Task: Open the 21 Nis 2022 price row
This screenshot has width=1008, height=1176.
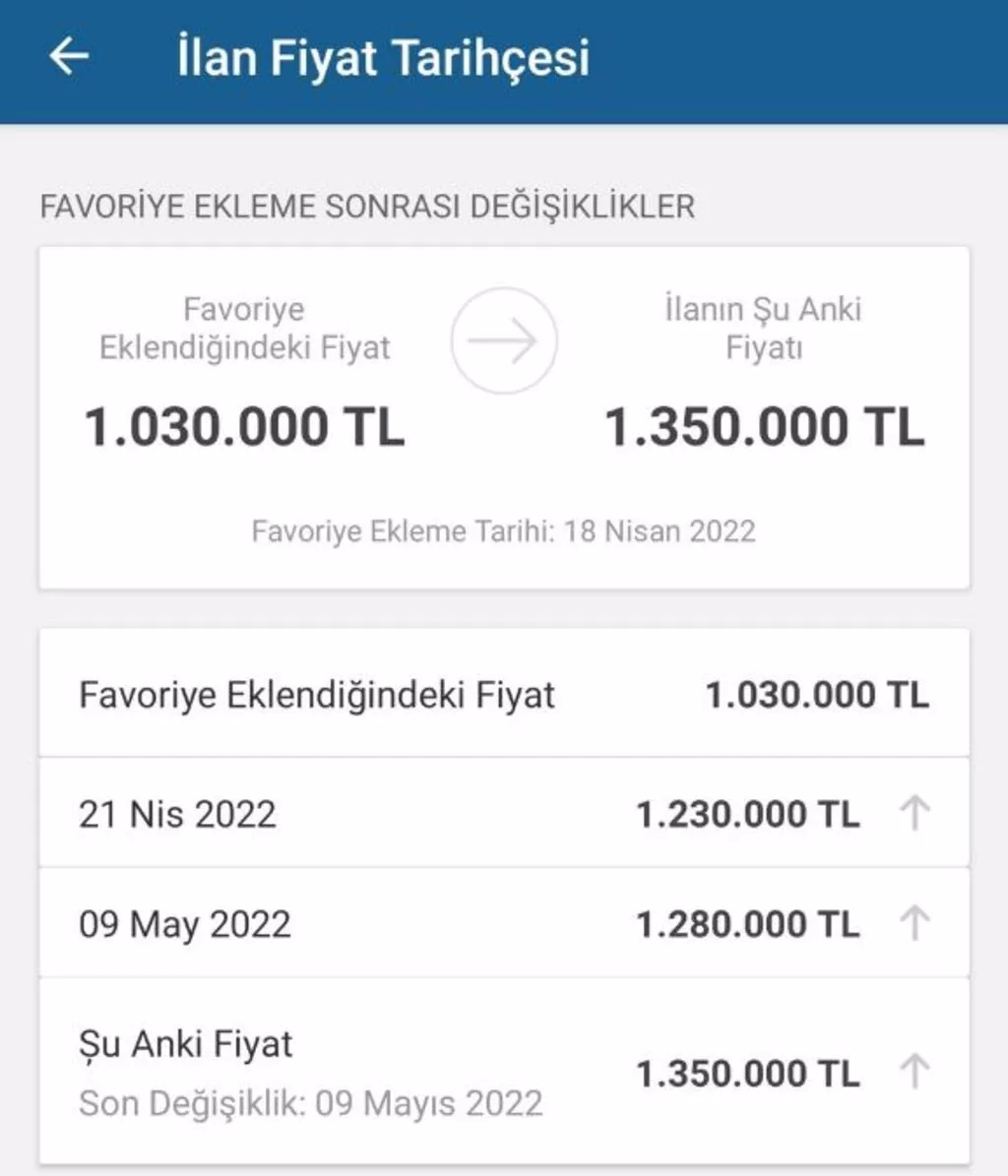Action: point(177,815)
